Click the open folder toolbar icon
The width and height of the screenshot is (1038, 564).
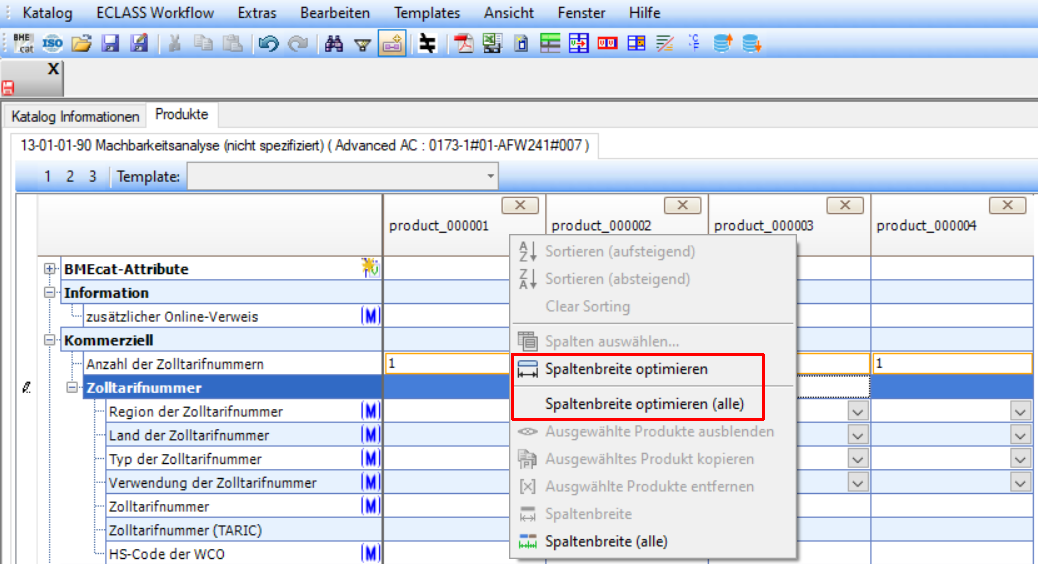pyautogui.click(x=82, y=43)
